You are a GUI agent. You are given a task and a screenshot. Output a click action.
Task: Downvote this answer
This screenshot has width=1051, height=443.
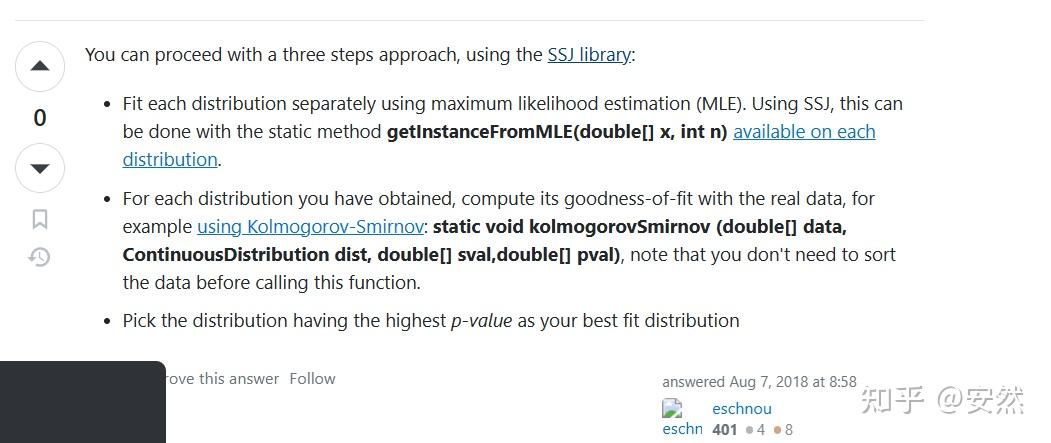40,168
